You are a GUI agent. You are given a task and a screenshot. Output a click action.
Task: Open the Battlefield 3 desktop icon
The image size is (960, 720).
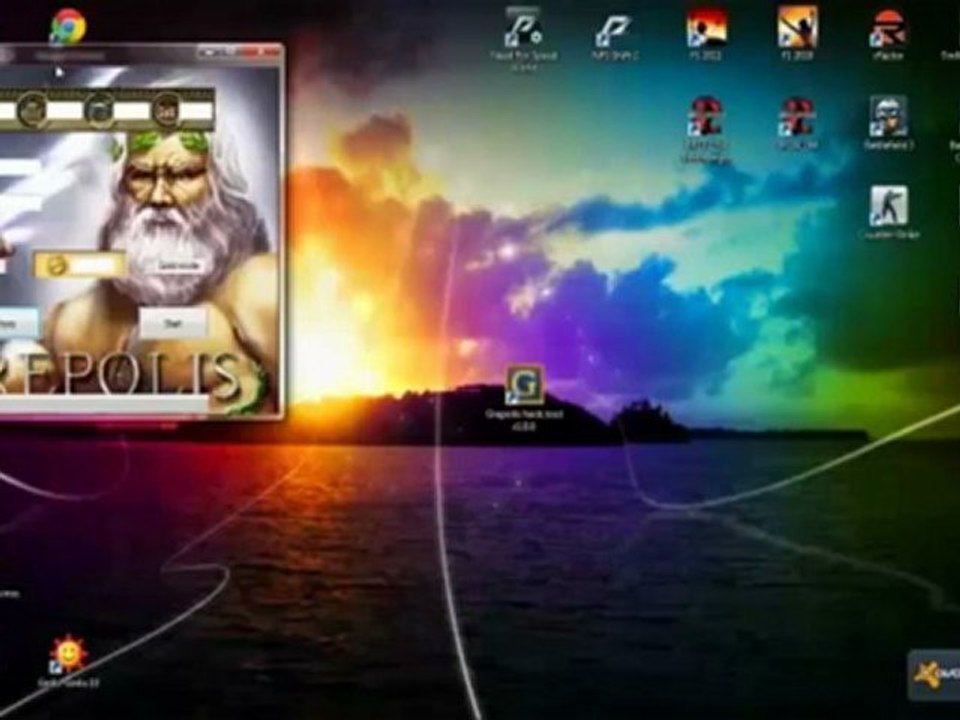click(888, 117)
